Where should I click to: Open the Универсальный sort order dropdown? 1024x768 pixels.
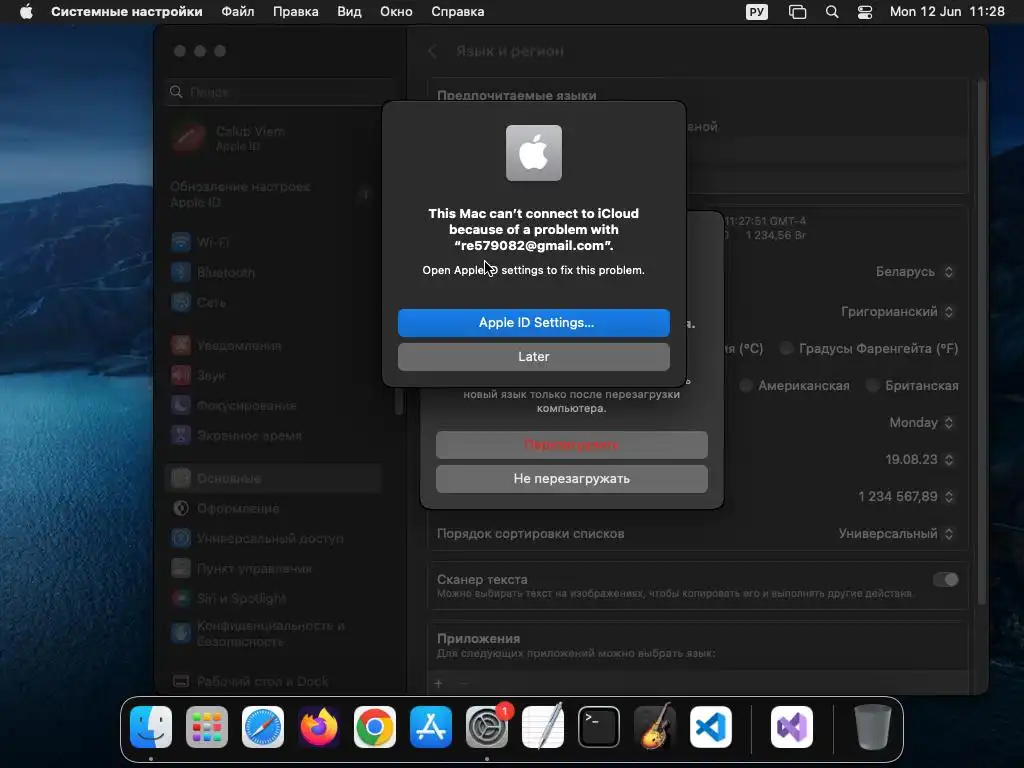(896, 534)
